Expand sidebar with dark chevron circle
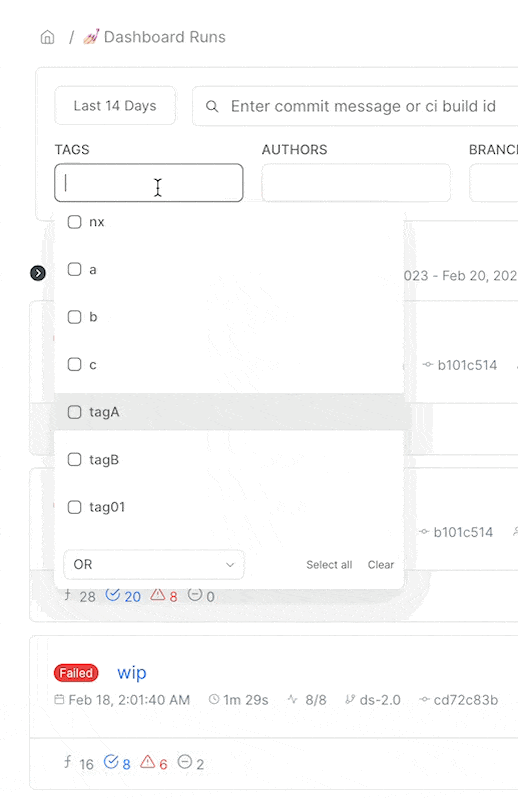518x798 pixels. pyautogui.click(x=38, y=273)
